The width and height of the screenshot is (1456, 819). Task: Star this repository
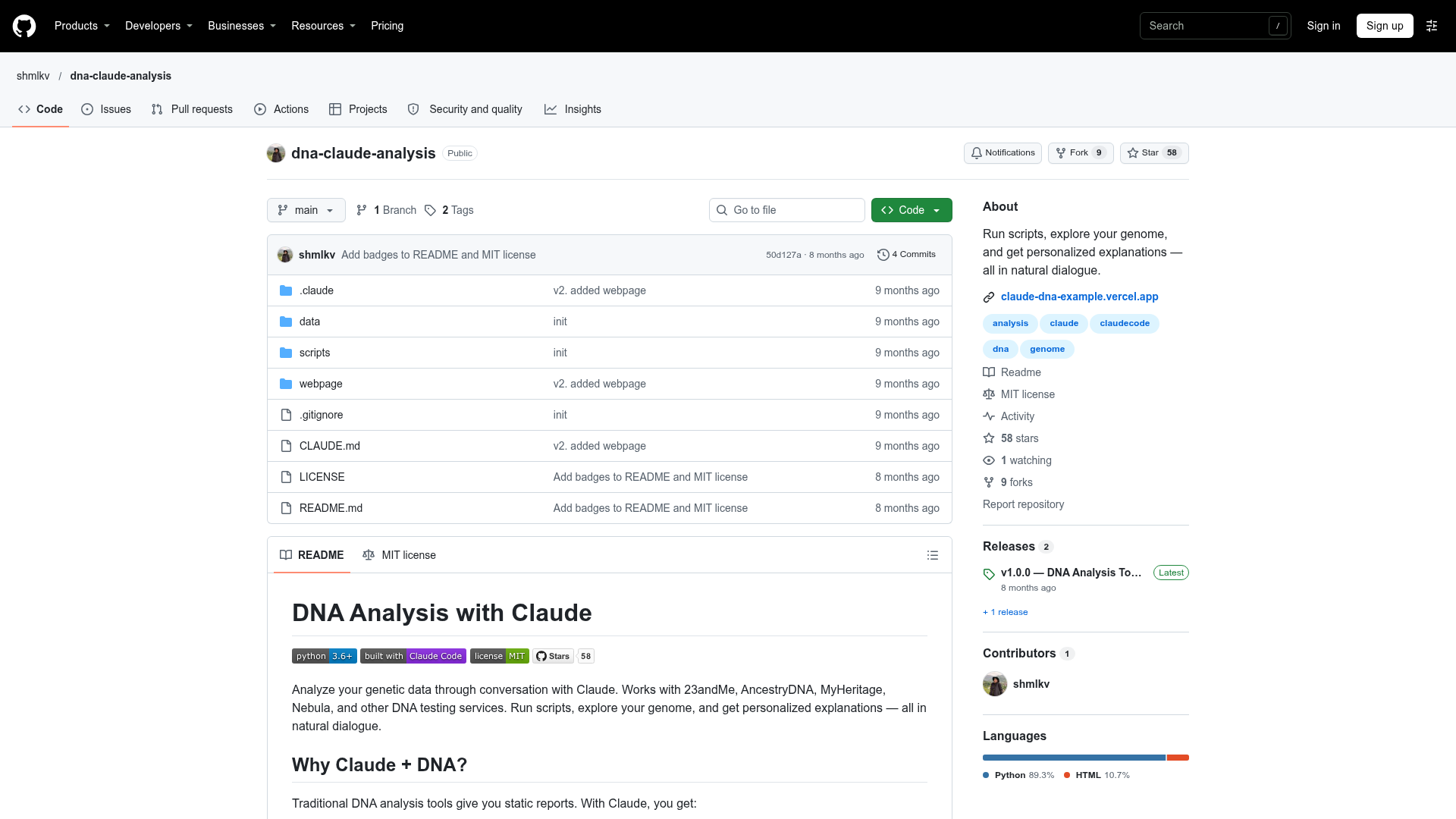click(x=1154, y=153)
